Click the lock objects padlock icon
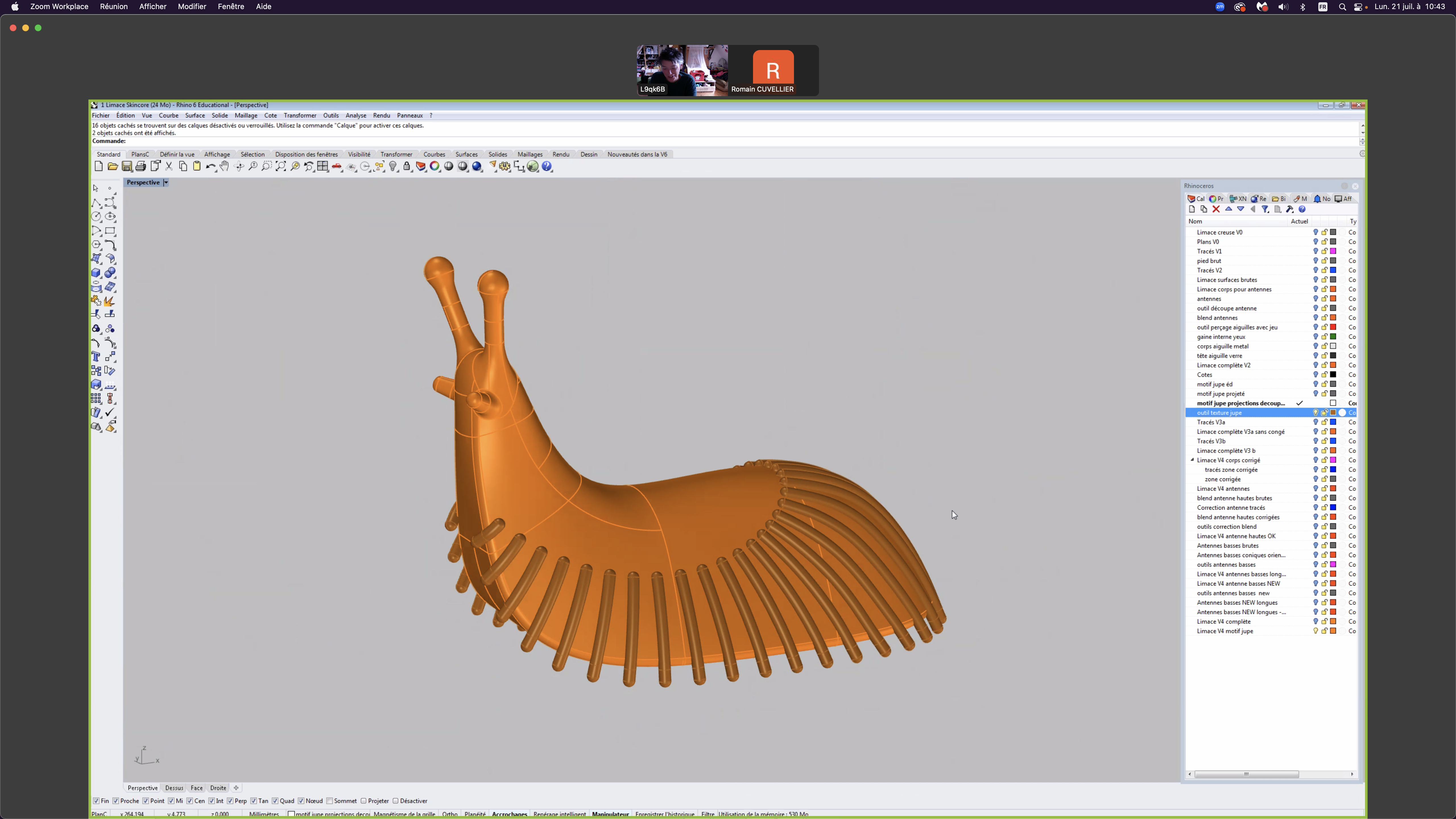This screenshot has height=819, width=1456. click(407, 166)
